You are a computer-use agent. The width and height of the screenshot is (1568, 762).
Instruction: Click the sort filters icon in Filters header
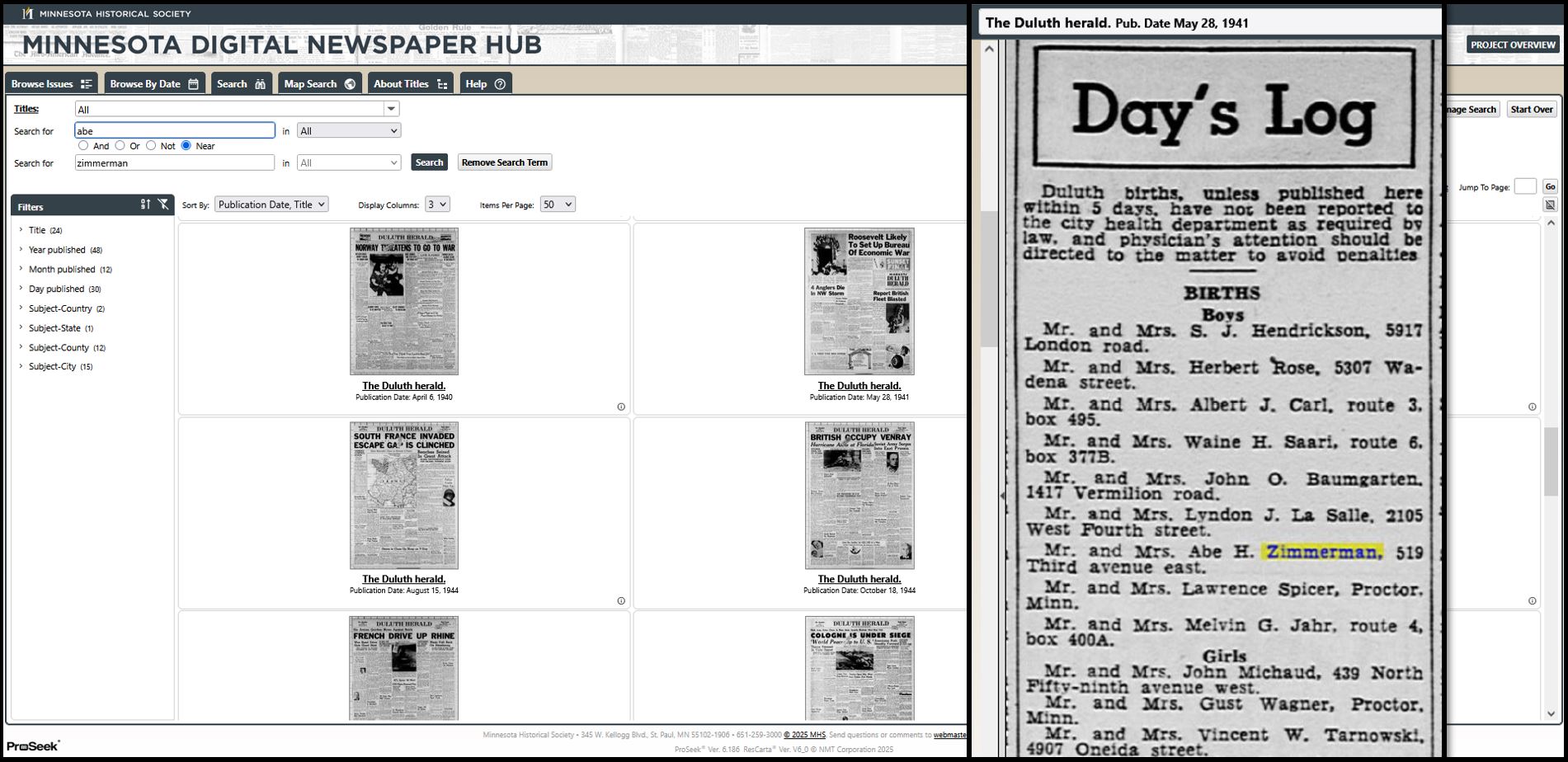pyautogui.click(x=145, y=205)
